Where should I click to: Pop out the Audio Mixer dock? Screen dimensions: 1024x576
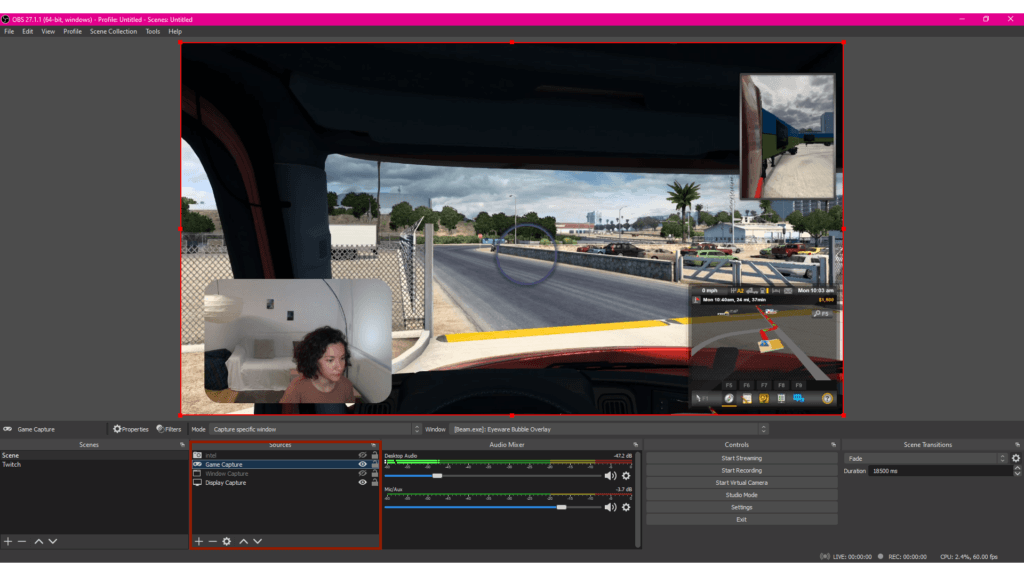pos(635,445)
